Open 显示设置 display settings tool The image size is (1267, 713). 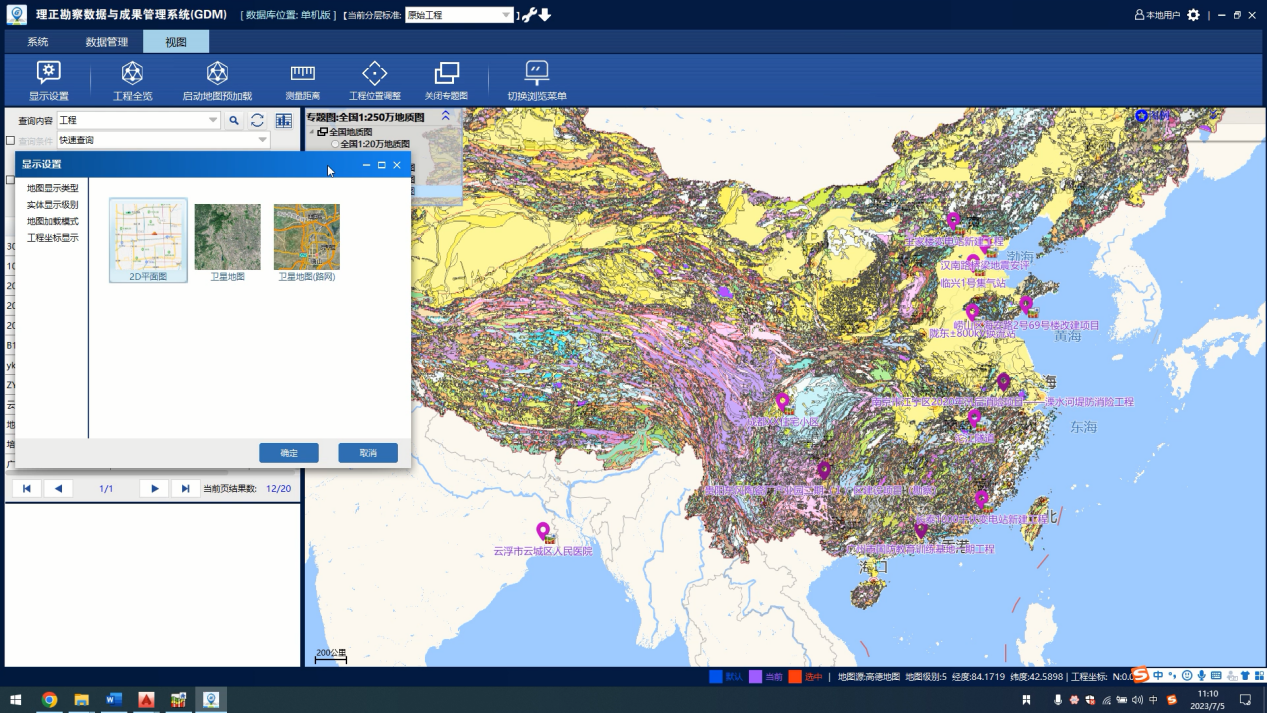pyautogui.click(x=48, y=80)
